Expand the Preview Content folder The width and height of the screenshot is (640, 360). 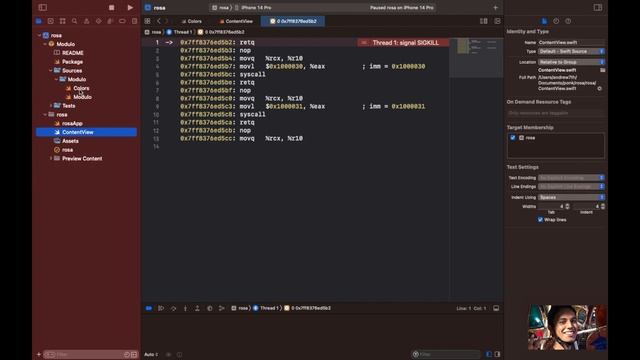point(51,158)
